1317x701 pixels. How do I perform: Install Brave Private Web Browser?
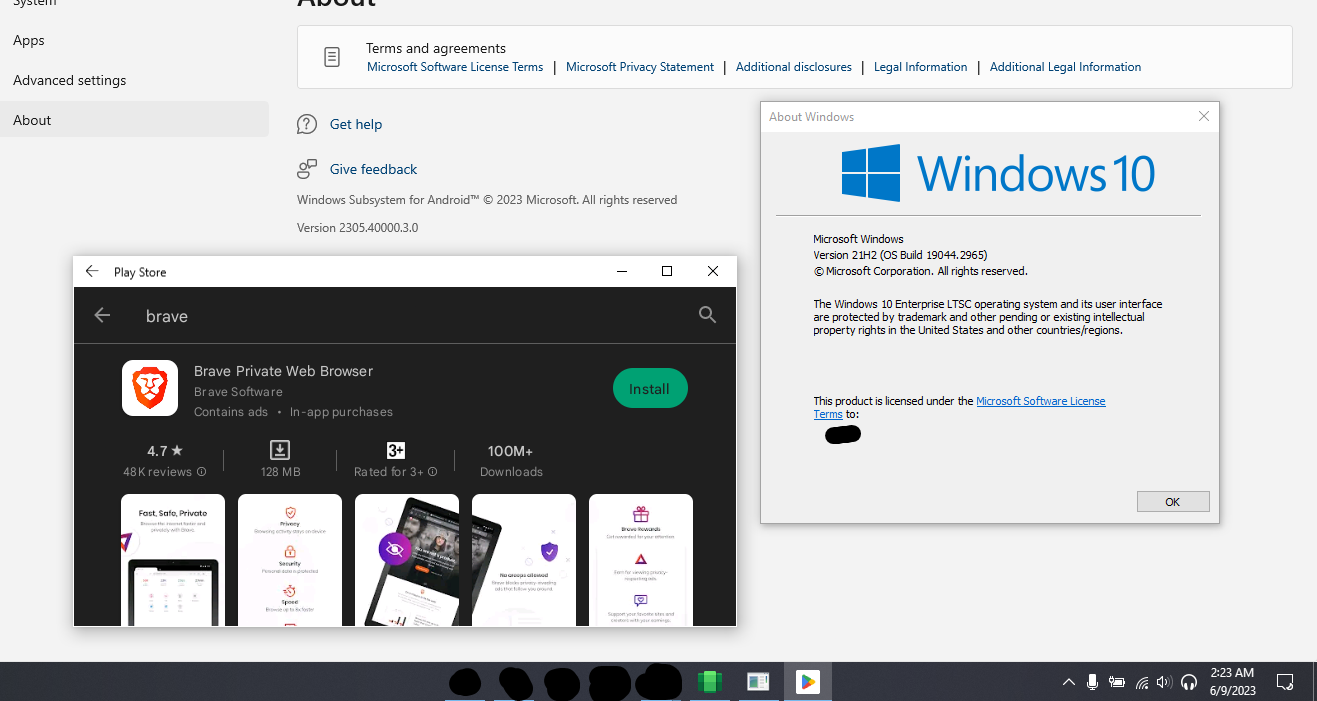[x=650, y=388]
